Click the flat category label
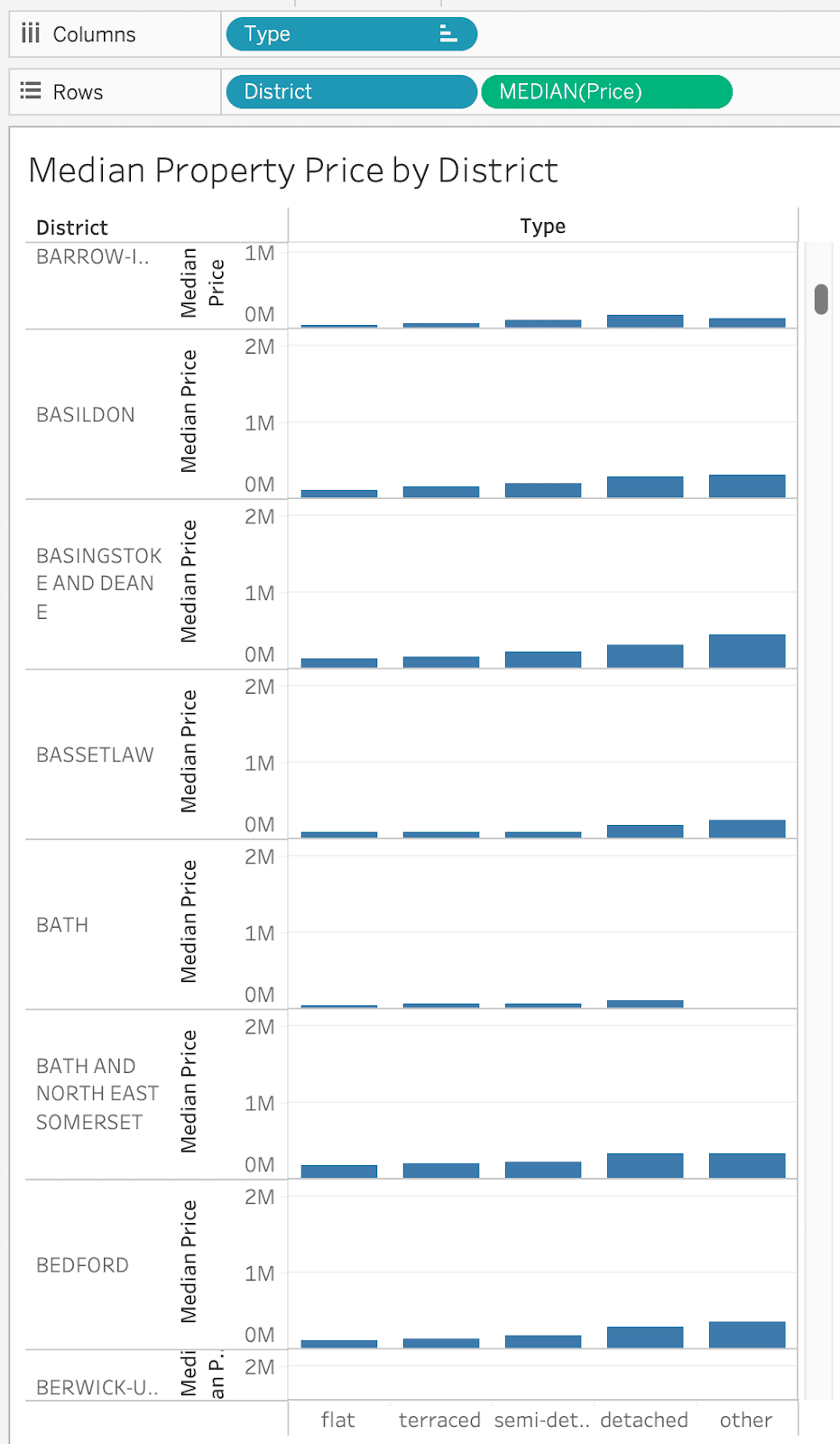840x1444 pixels. pyautogui.click(x=338, y=1421)
